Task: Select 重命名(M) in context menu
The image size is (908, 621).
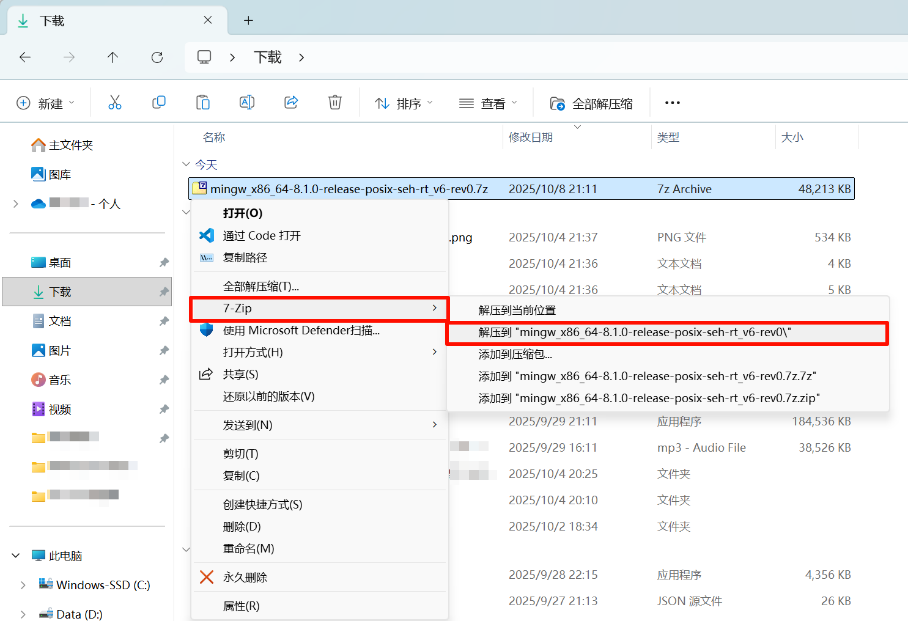Action: tap(320, 549)
